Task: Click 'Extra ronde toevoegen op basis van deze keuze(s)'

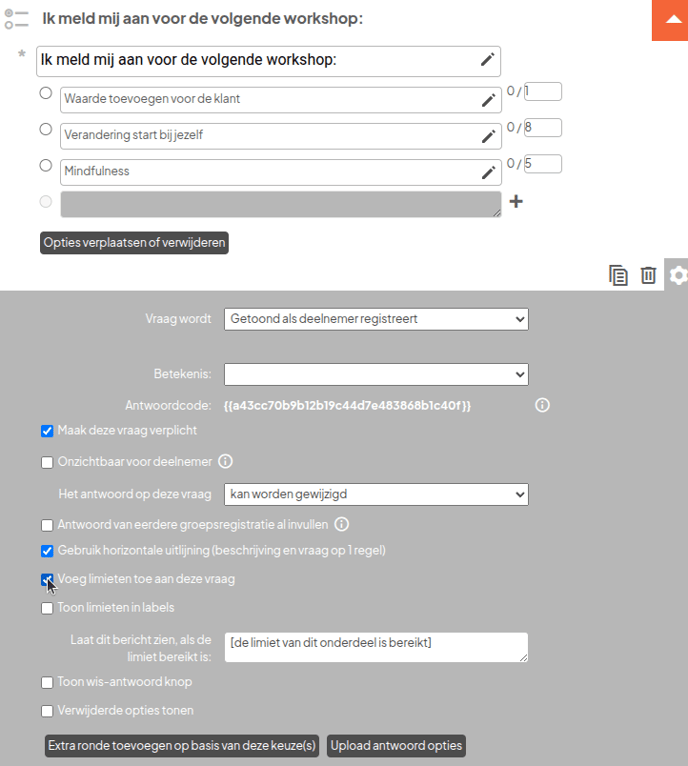Action: (x=182, y=745)
